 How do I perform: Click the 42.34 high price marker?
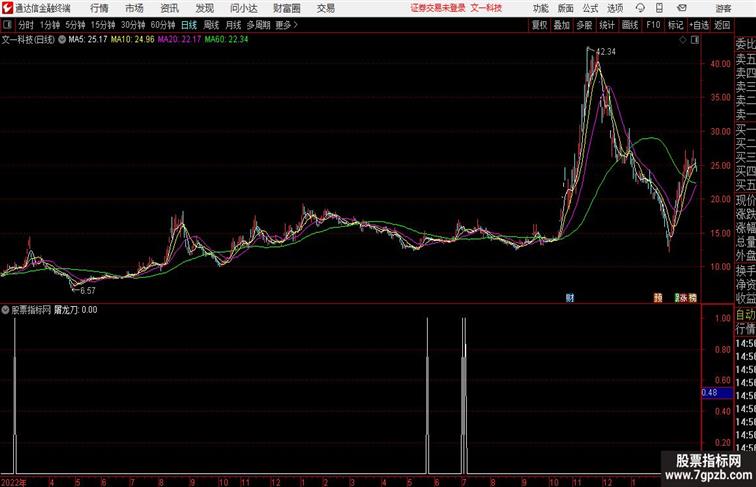pyautogui.click(x=606, y=52)
